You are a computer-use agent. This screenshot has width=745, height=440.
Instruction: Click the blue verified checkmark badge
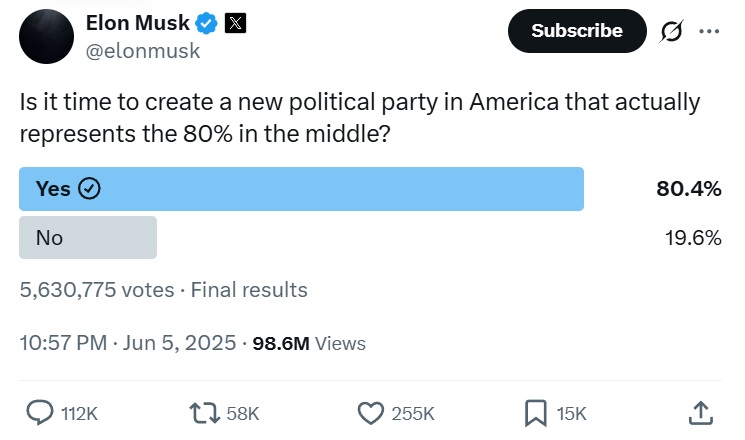point(207,23)
